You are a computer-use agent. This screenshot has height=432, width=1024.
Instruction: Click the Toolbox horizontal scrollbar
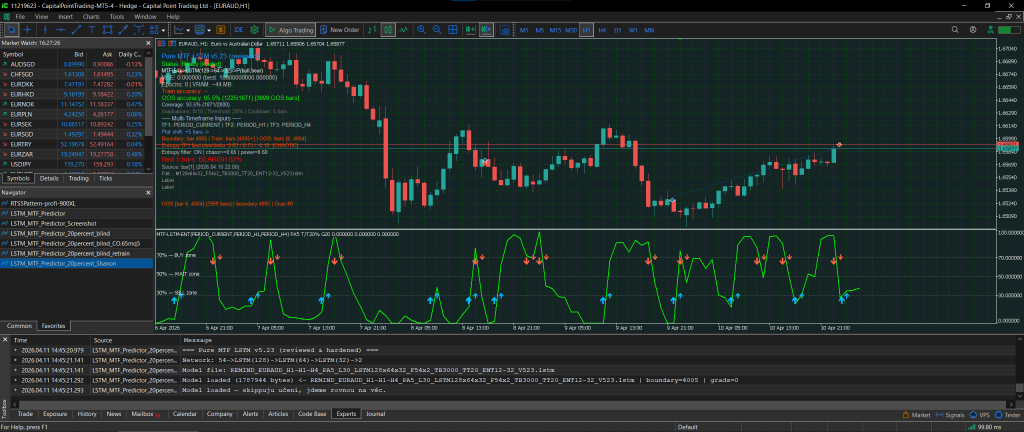tap(500, 404)
